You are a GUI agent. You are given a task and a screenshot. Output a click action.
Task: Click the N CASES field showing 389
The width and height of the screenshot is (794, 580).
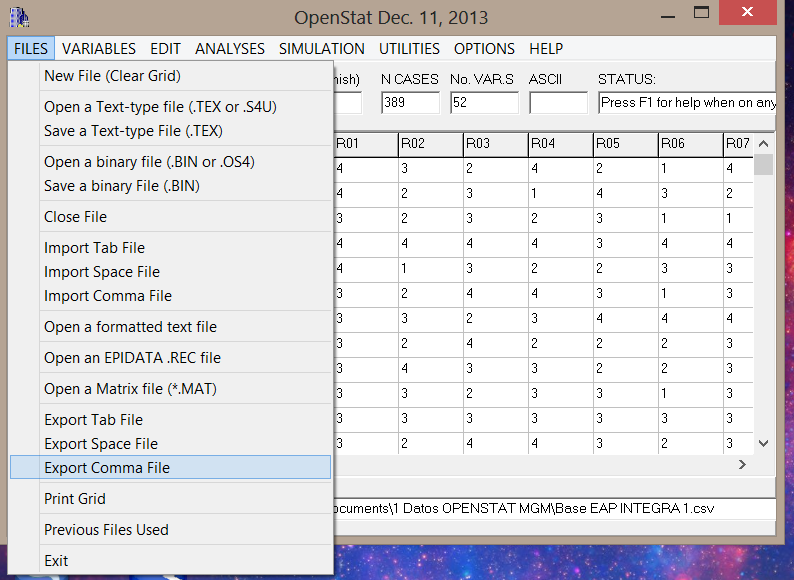tap(411, 103)
